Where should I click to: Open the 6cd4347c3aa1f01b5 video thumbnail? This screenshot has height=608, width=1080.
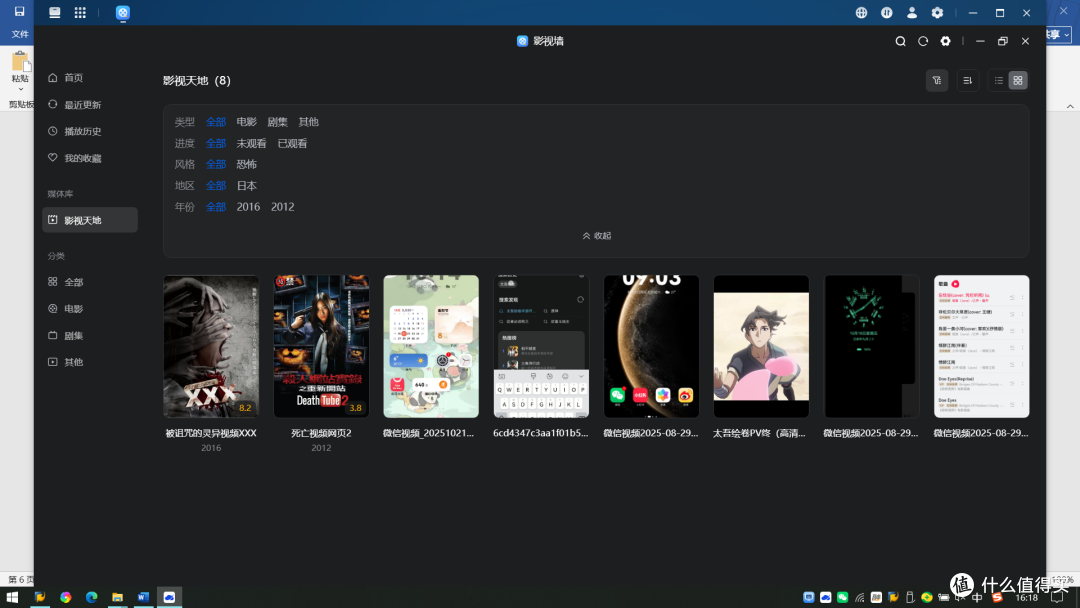[541, 346]
